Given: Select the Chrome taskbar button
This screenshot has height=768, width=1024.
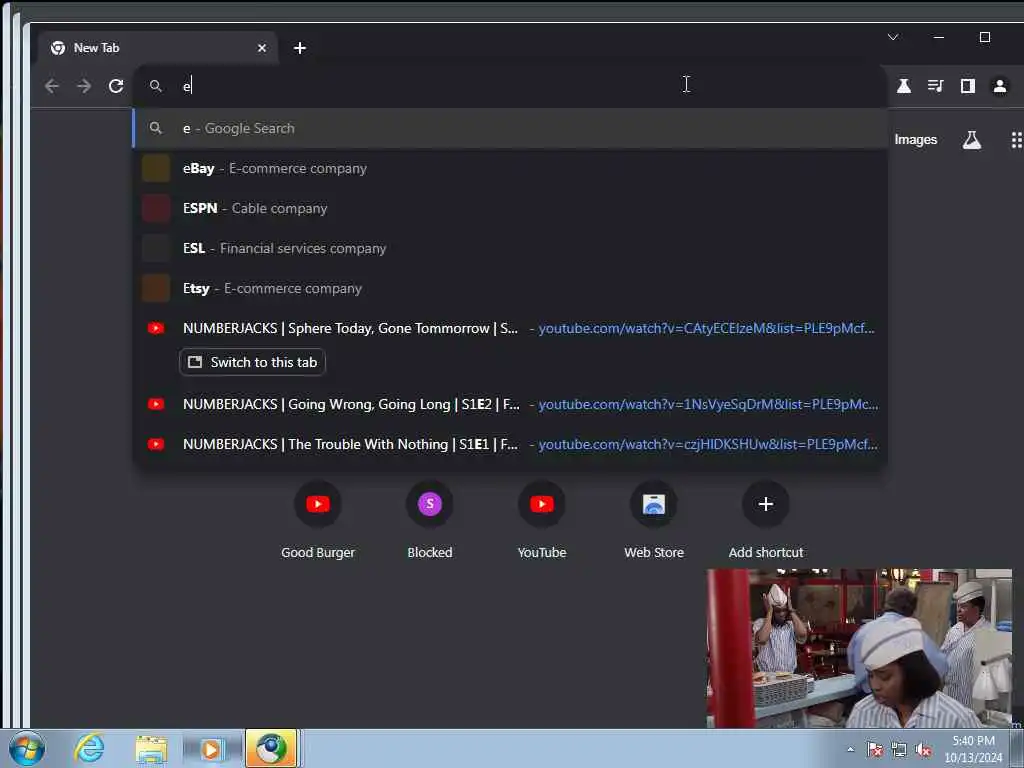Looking at the screenshot, I should point(271,748).
